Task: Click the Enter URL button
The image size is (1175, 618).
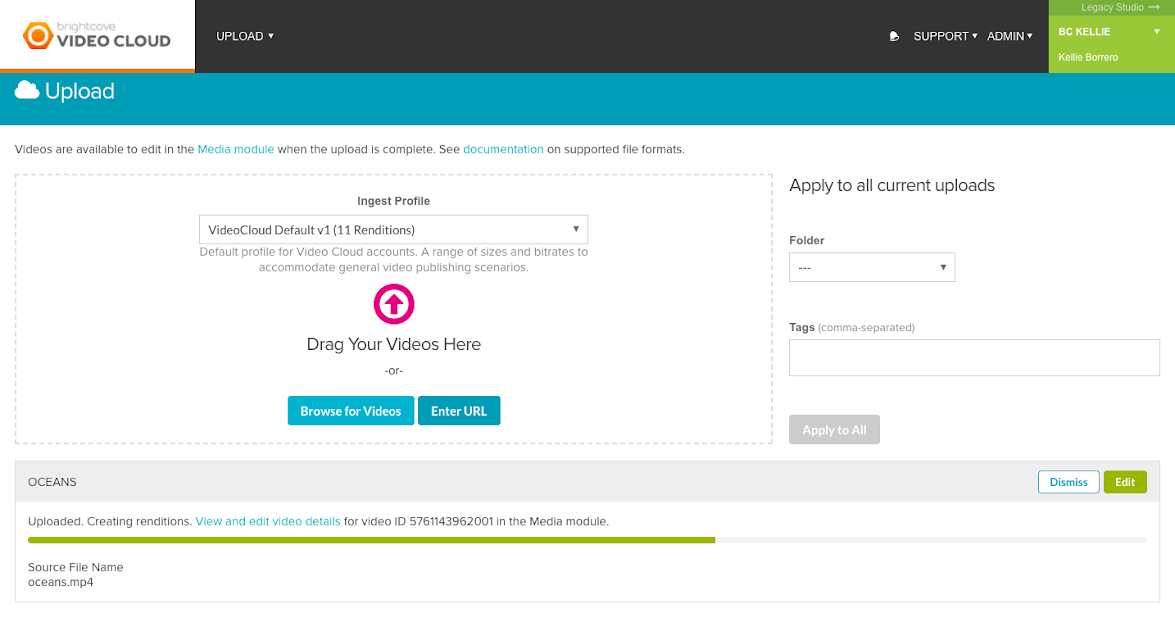Action: coord(459,411)
